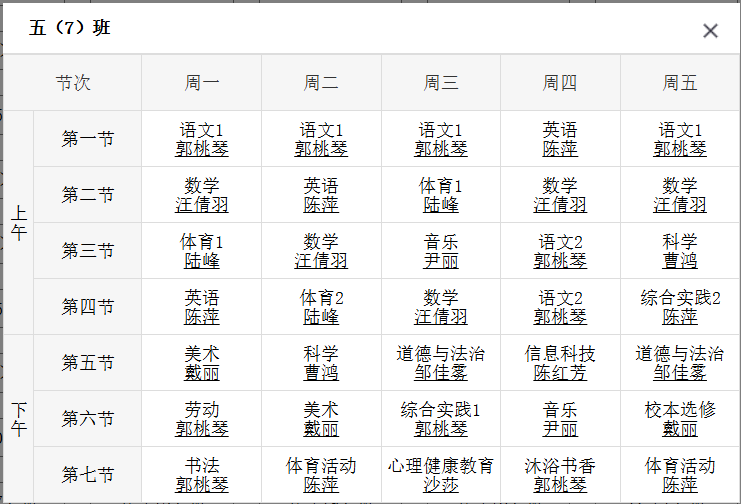The image size is (741, 504).
Task: Open 戴丽 link under Monday 美术
Action: tap(202, 373)
